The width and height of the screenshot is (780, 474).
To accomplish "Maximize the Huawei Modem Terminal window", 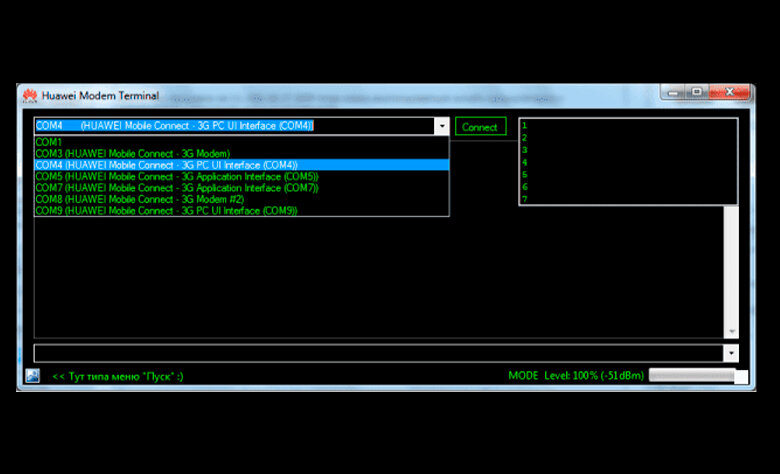I will point(696,93).
